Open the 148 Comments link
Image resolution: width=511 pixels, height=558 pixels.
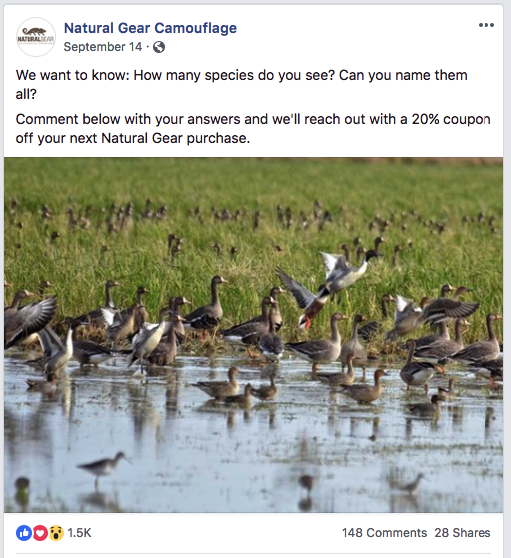point(384,533)
